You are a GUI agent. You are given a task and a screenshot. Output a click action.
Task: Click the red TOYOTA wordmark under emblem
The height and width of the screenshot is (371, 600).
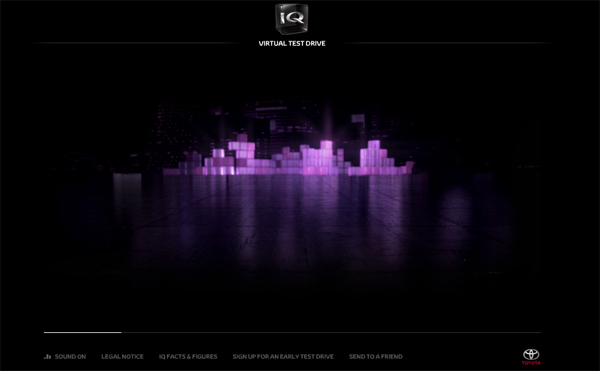(x=531, y=363)
